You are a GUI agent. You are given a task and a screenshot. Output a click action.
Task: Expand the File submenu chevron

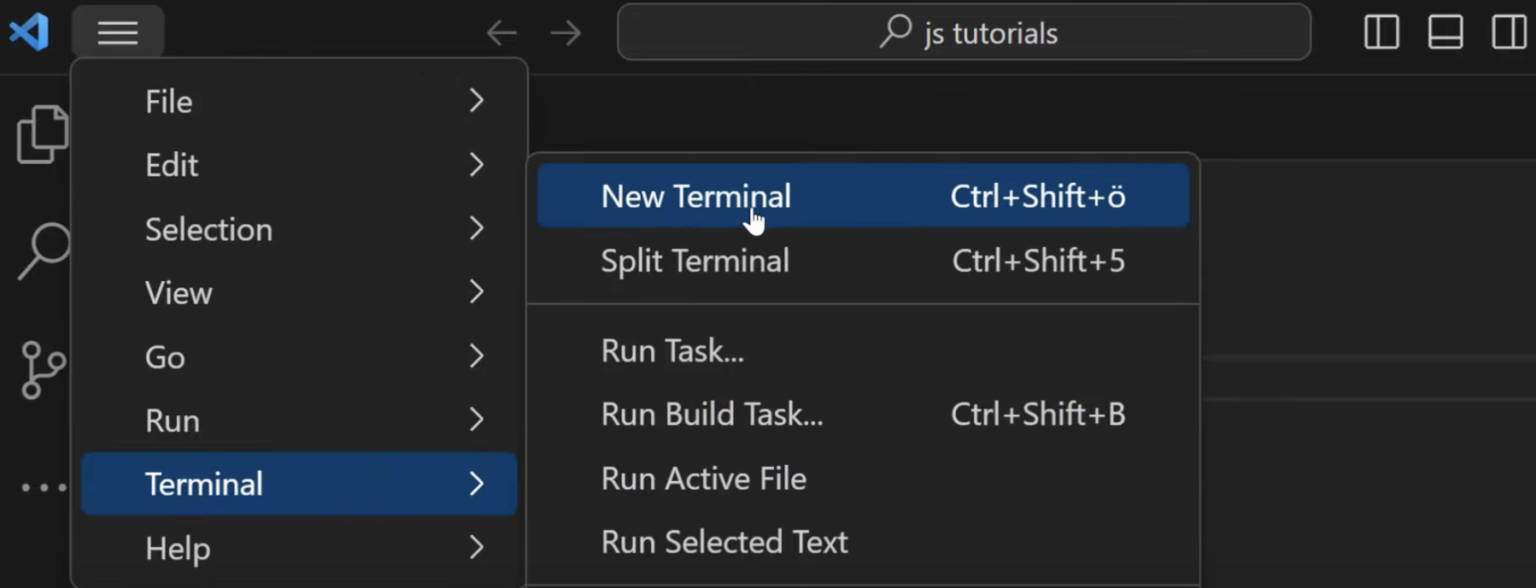click(x=477, y=101)
